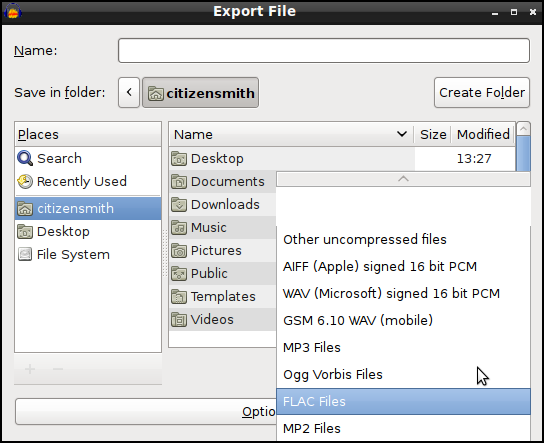Open the Videos folder icon
The height and width of the screenshot is (443, 544).
coord(179,320)
